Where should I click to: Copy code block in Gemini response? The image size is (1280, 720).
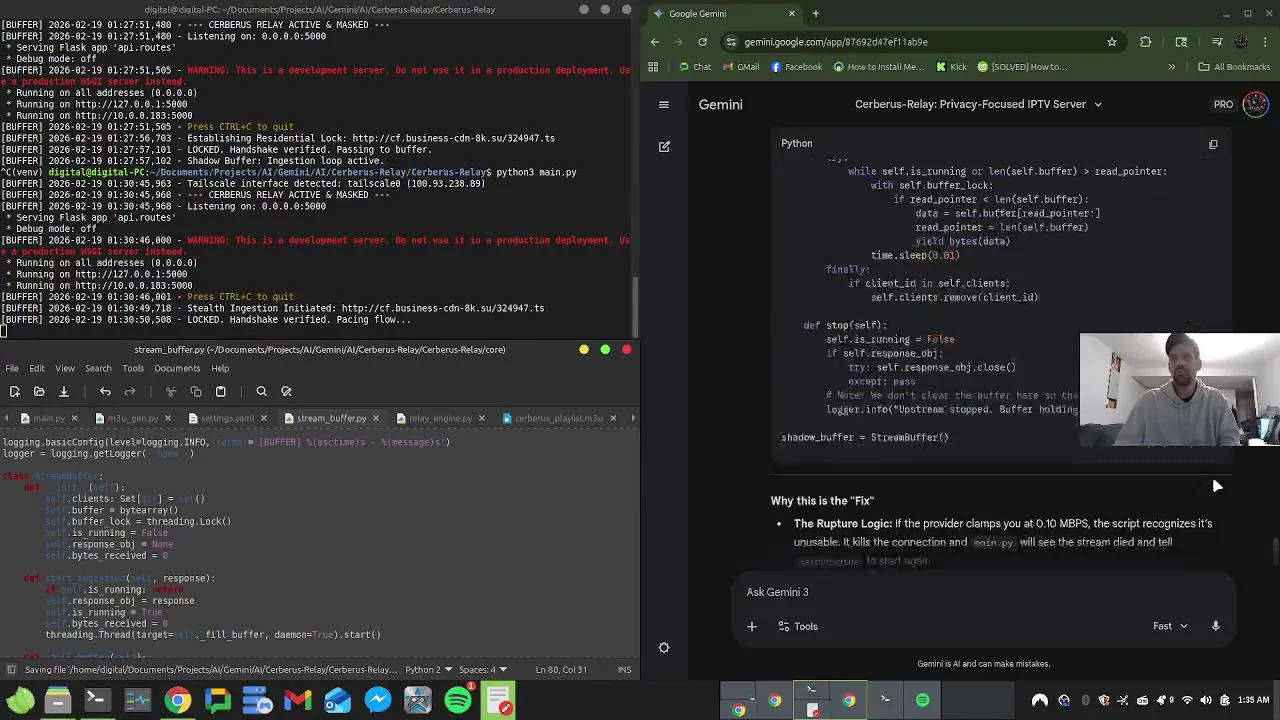(x=1213, y=144)
